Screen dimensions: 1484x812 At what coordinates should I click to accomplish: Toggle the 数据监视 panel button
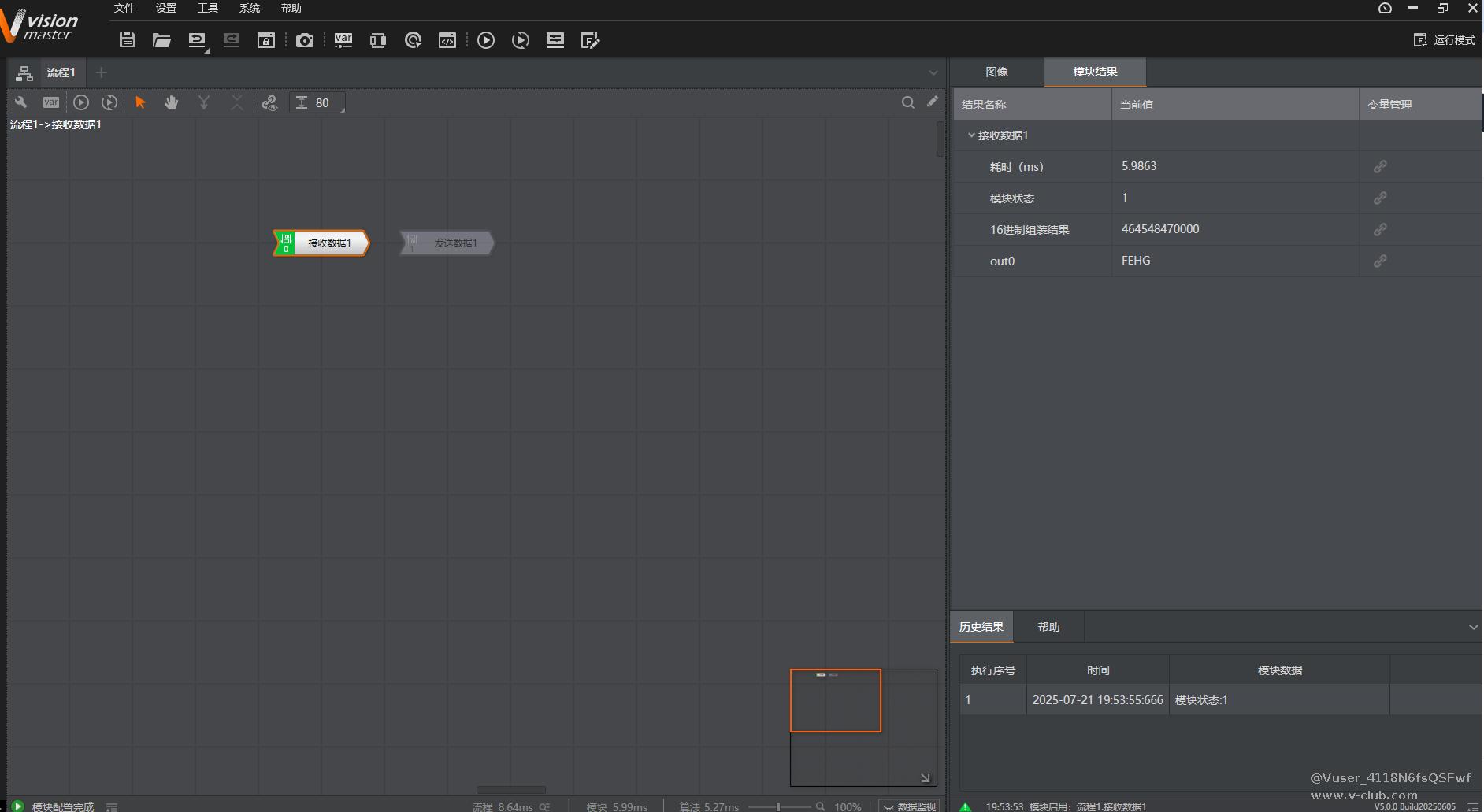pyautogui.click(x=909, y=806)
